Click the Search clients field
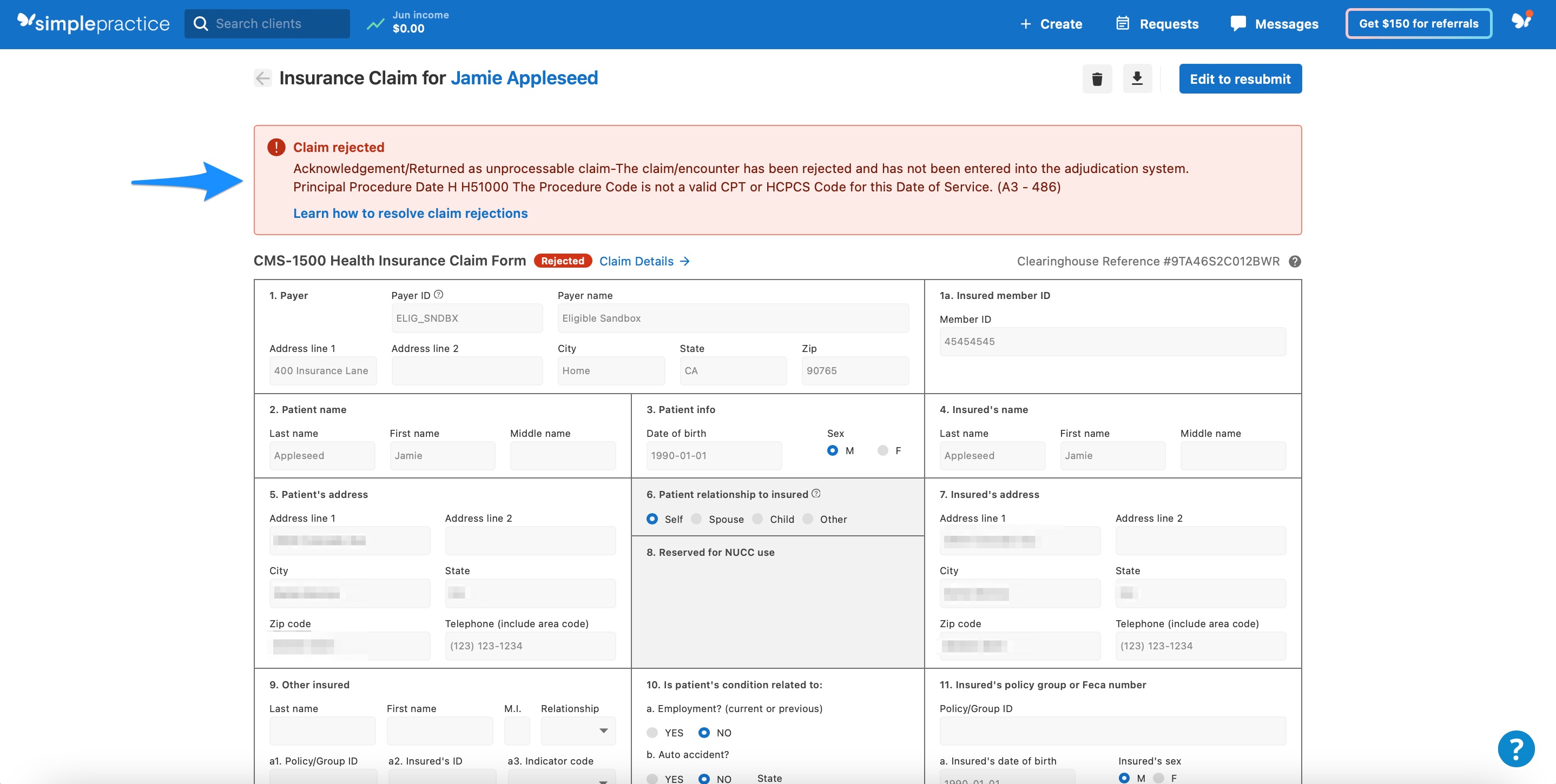The image size is (1556, 784). (x=267, y=24)
